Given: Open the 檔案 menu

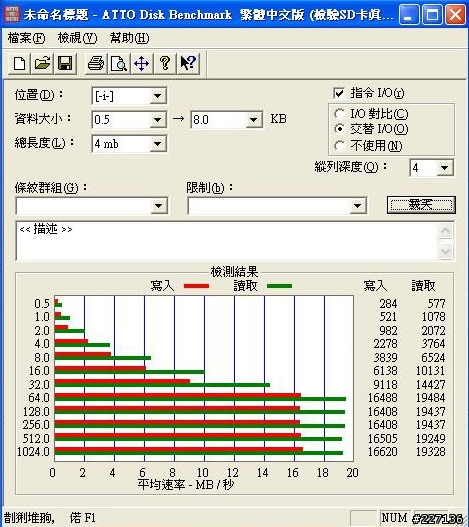Looking at the screenshot, I should point(26,38).
